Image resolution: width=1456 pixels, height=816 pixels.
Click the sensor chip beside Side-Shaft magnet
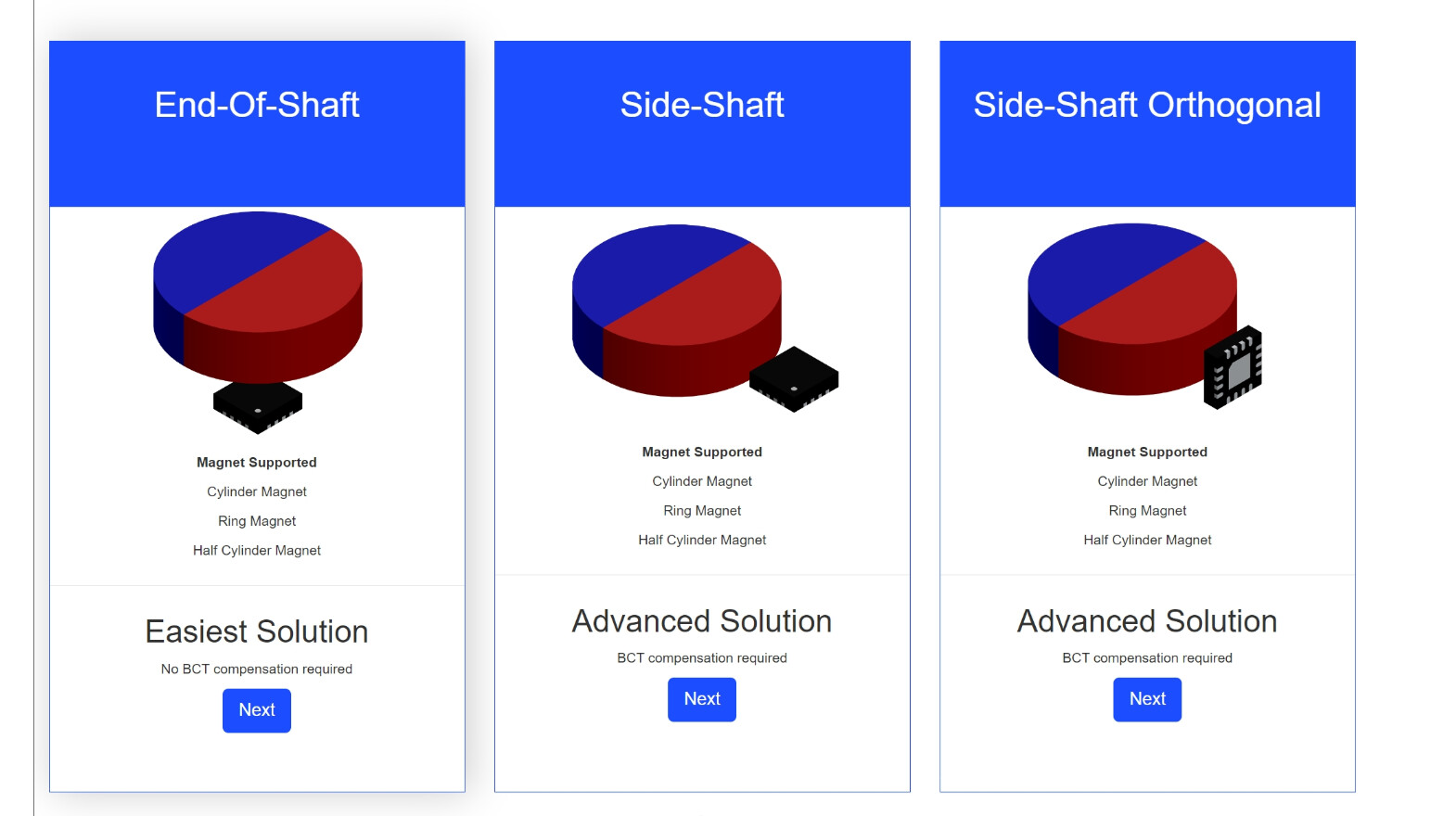point(794,378)
